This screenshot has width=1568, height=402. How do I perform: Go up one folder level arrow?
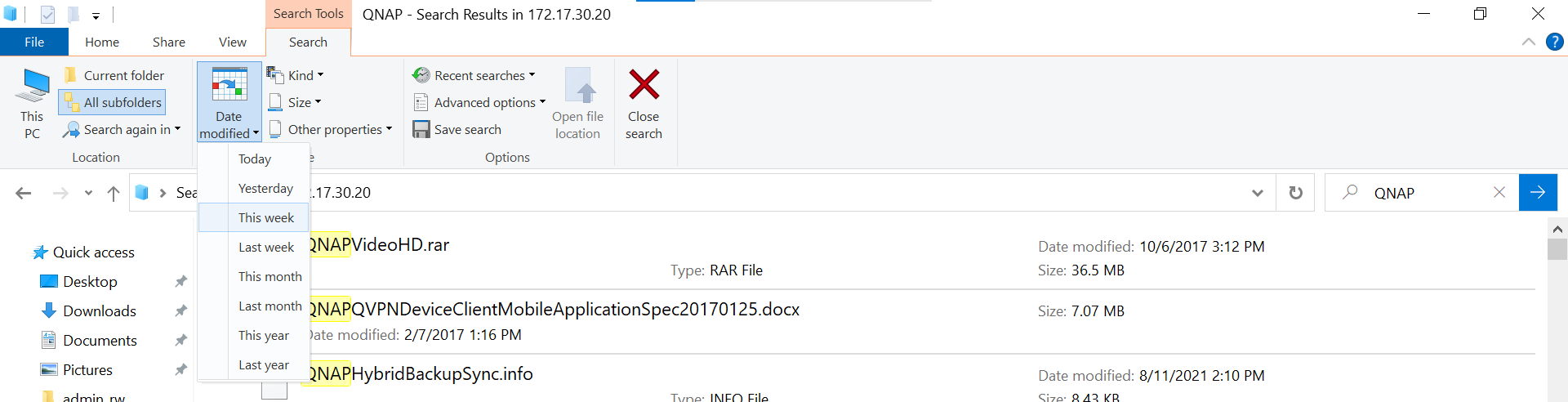click(x=114, y=194)
